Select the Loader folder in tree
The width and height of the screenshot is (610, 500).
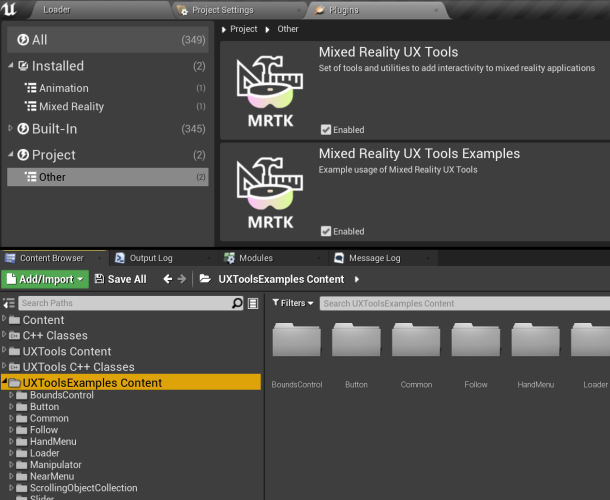click(x=45, y=453)
